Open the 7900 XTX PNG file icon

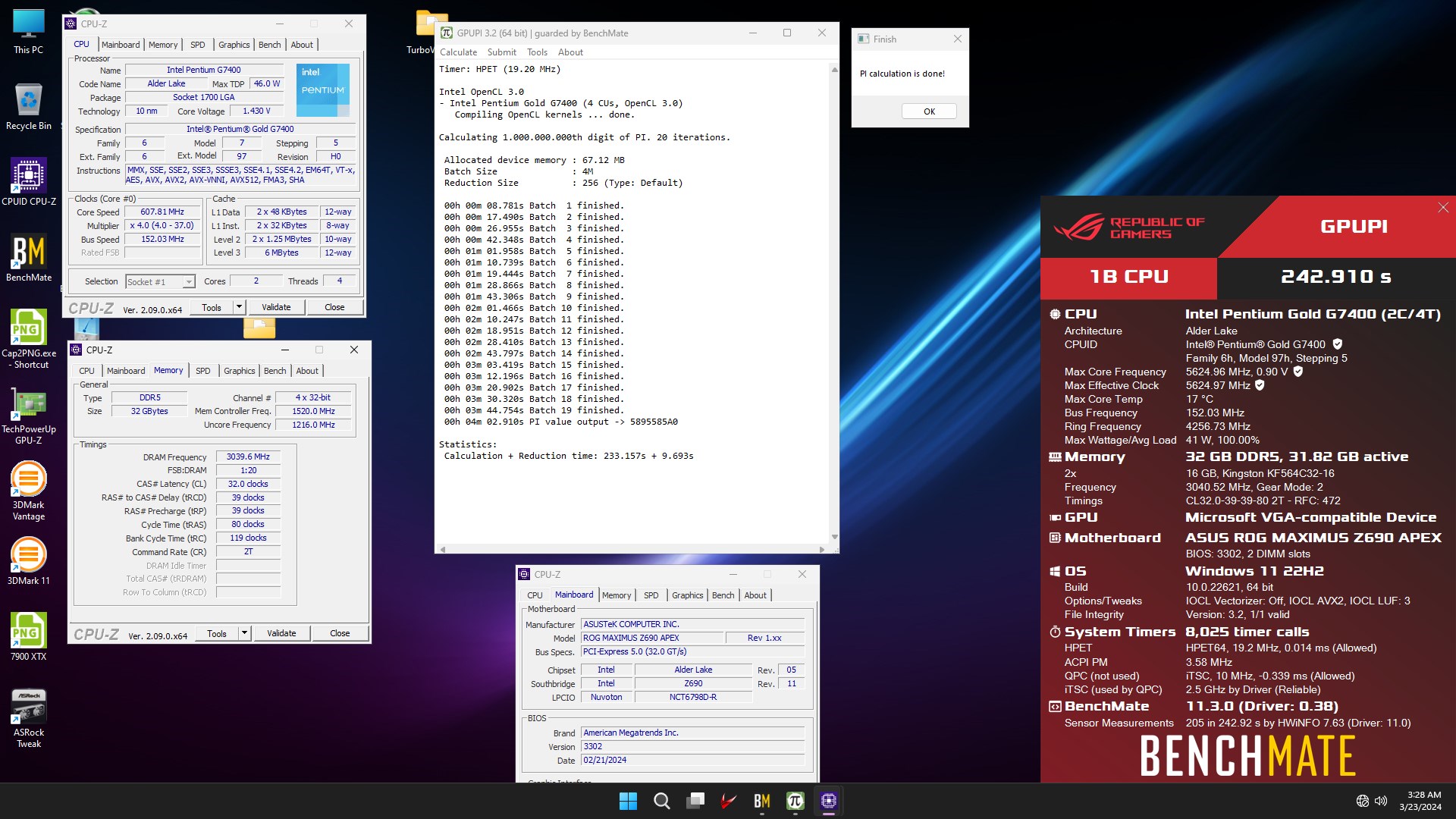[28, 637]
